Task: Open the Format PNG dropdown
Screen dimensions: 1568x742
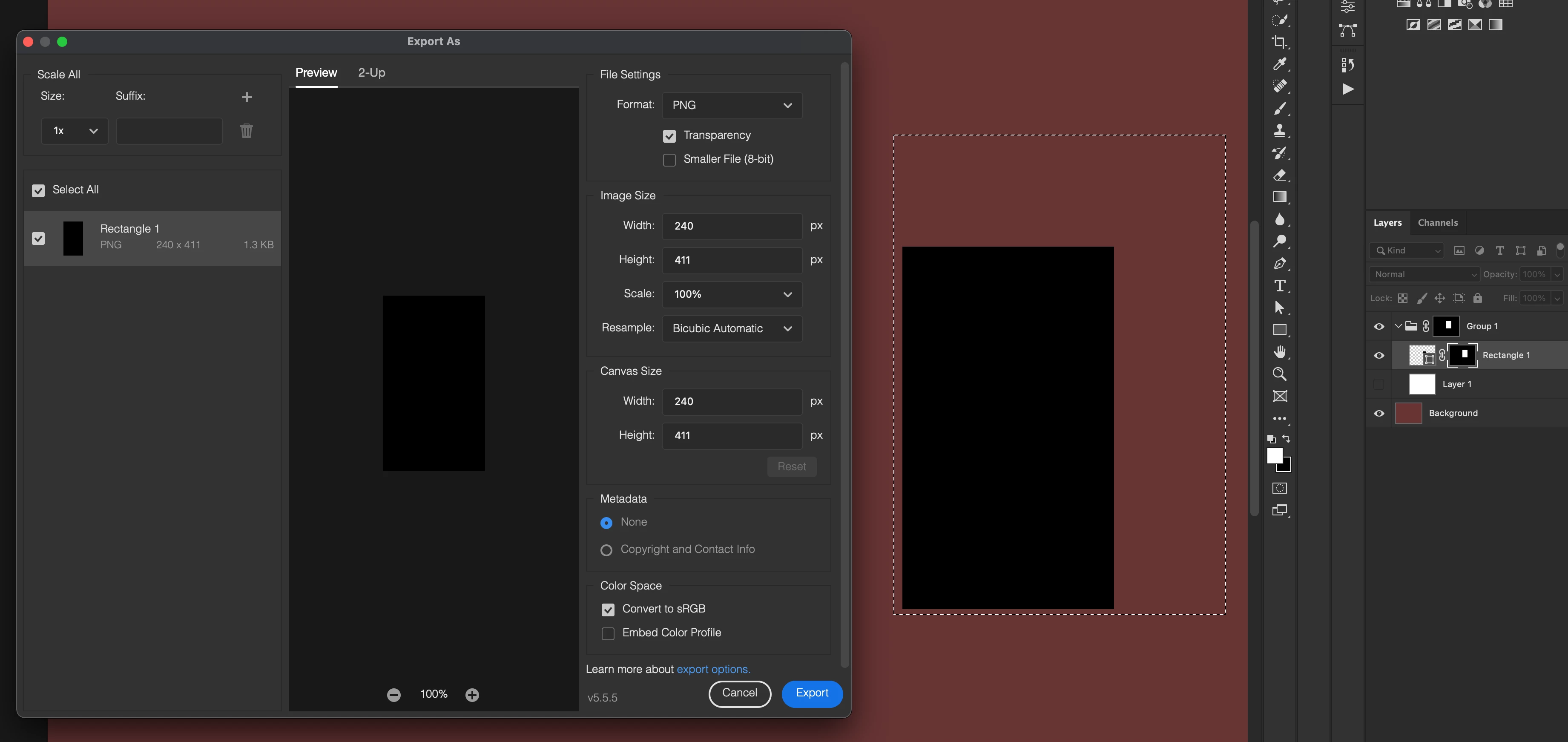Action: click(x=732, y=105)
